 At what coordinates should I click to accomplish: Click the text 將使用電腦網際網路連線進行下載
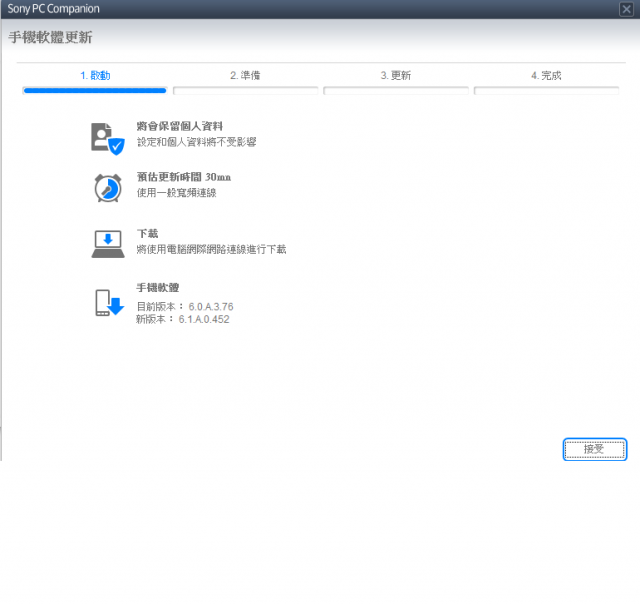pyautogui.click(x=211, y=249)
